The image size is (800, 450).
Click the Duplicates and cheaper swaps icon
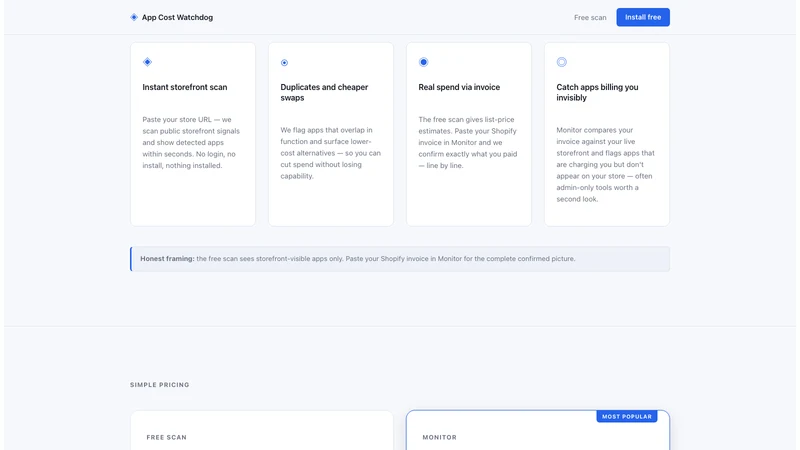tap(285, 63)
